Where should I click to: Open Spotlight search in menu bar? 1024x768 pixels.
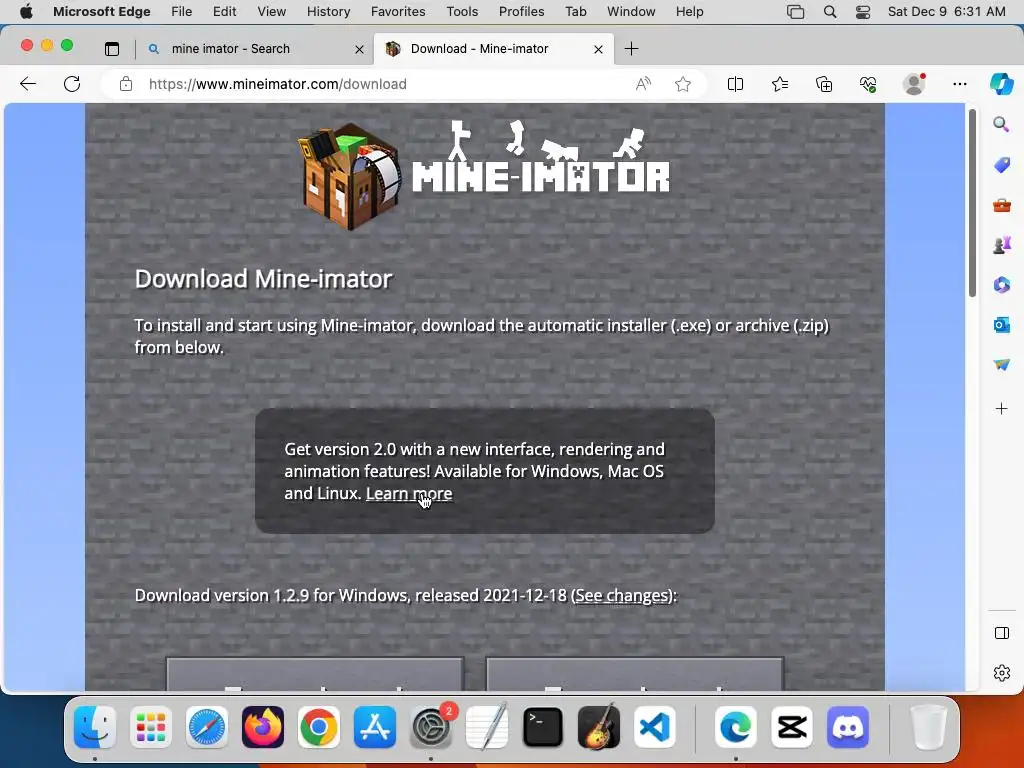click(x=830, y=12)
